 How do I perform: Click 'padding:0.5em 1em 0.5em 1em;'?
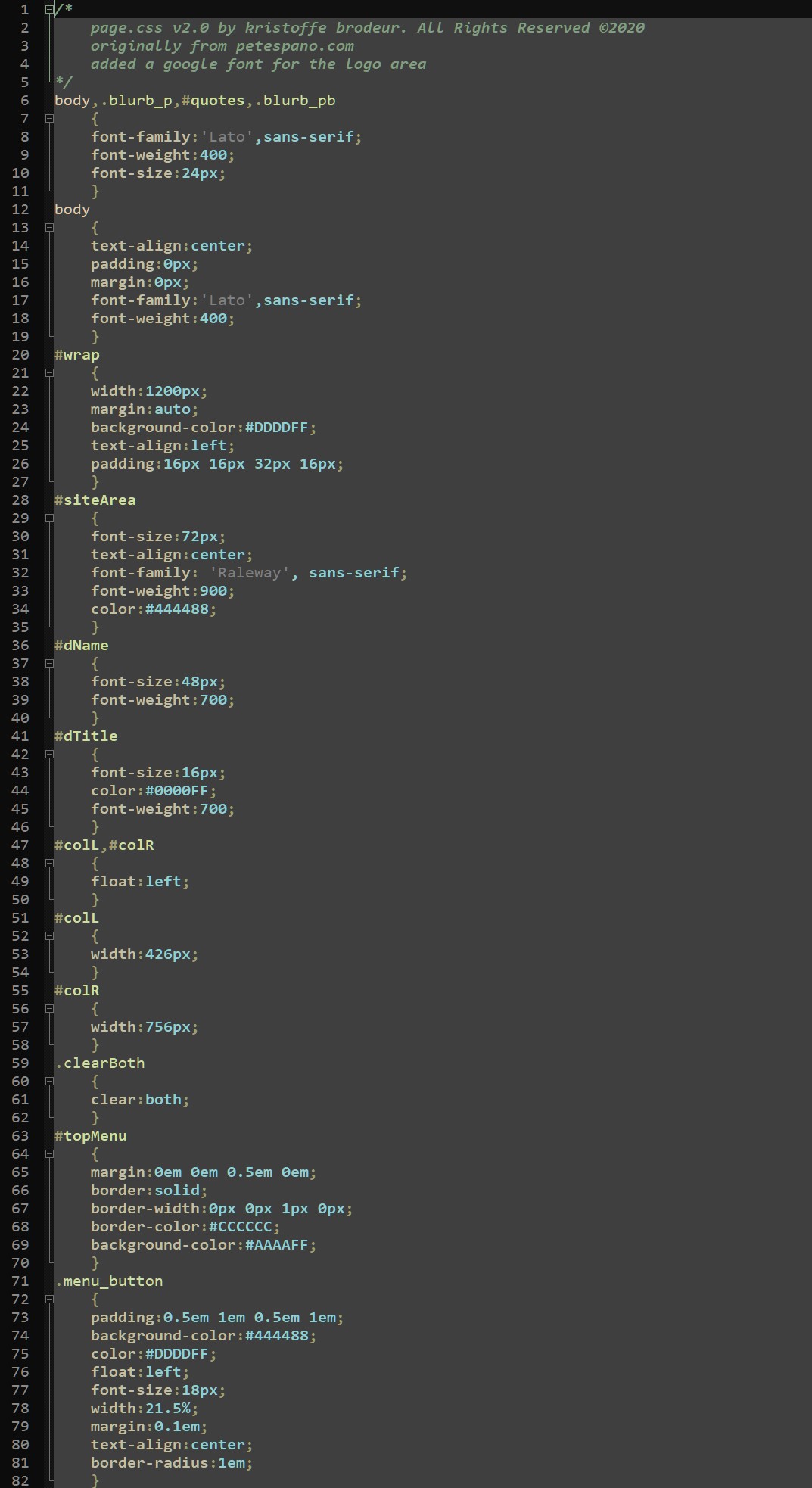click(x=217, y=1318)
